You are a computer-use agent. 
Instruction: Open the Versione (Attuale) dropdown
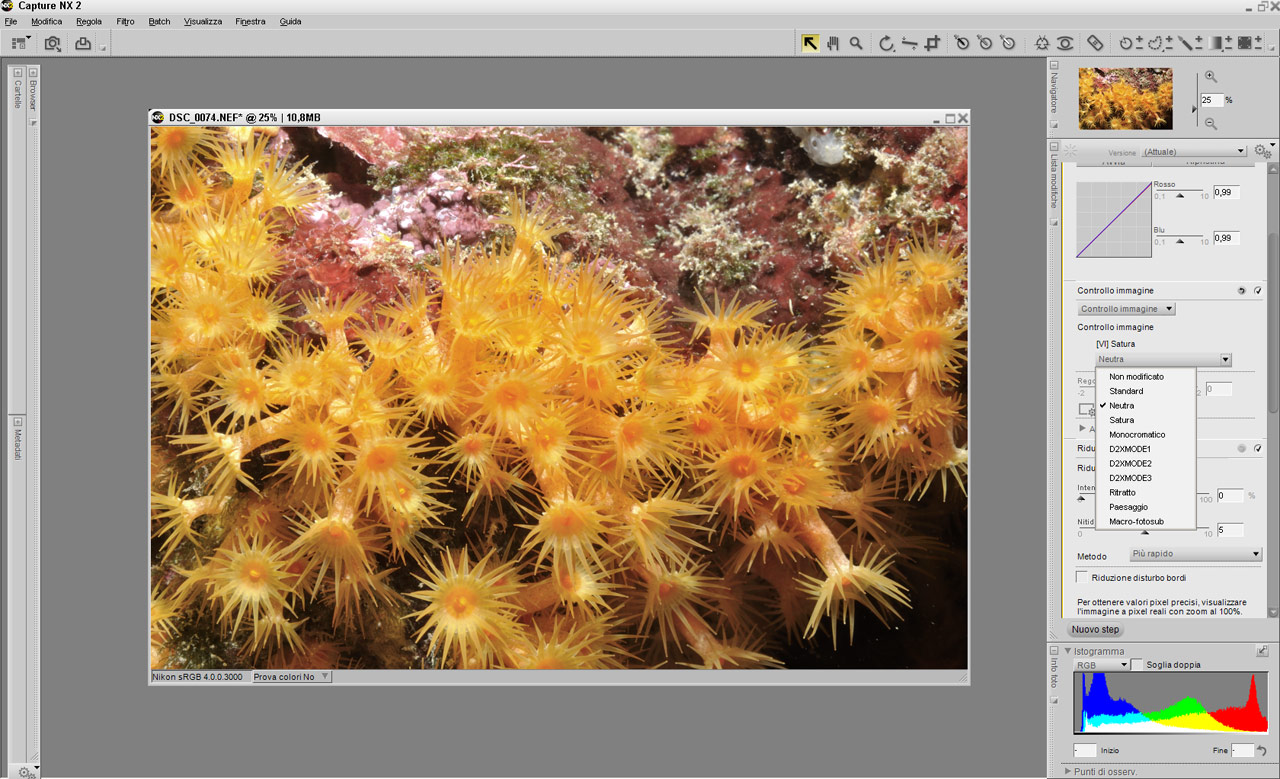coord(1194,151)
